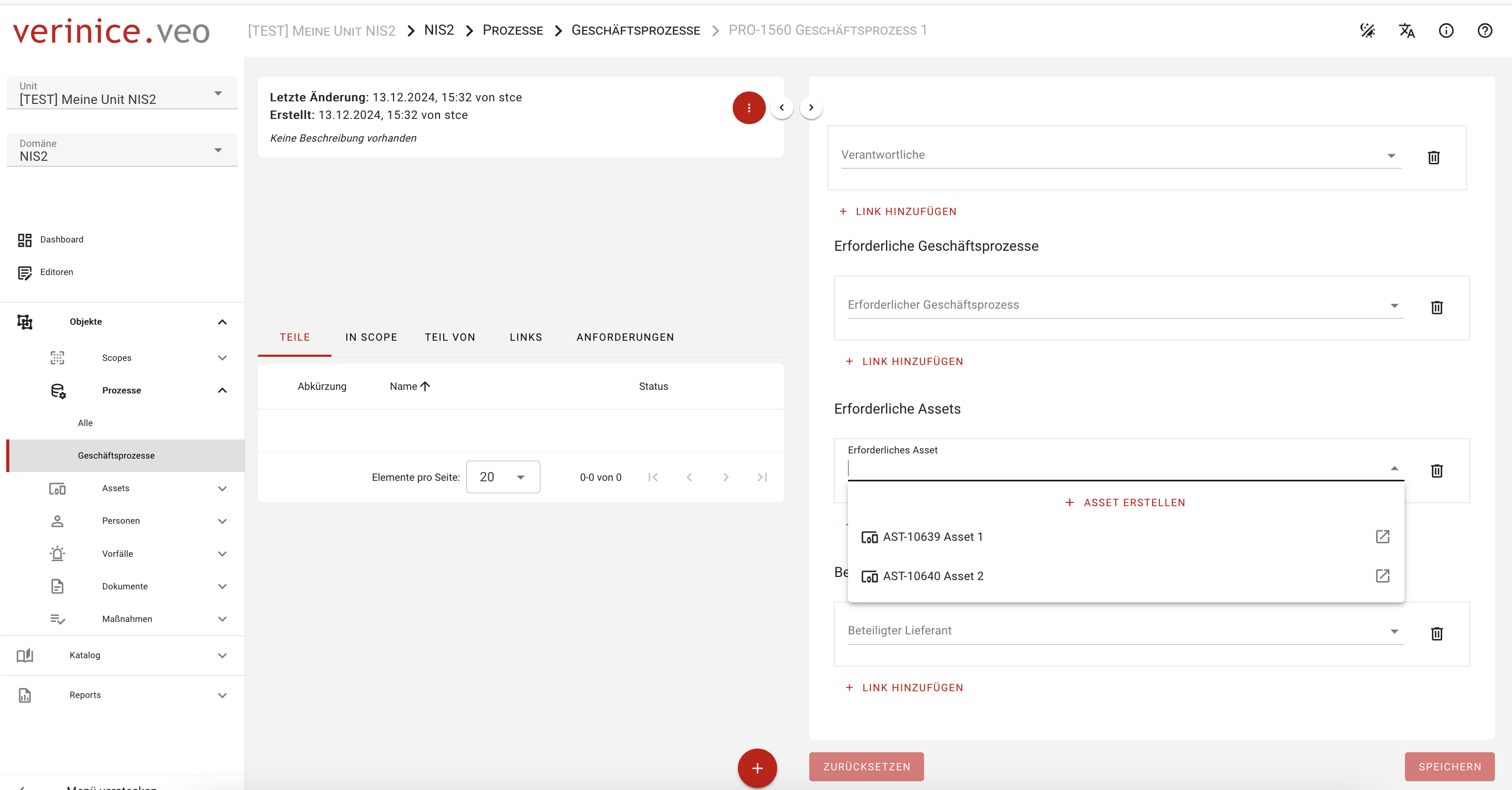Click the SPEICHERN button

pos(1449,767)
